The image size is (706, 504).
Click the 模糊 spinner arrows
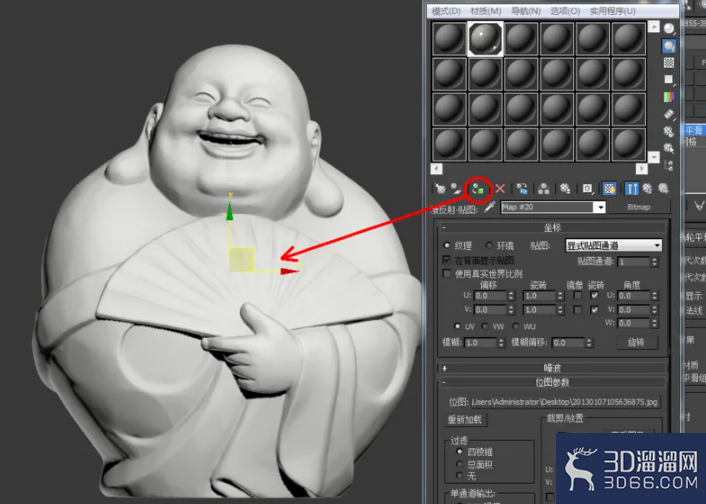(x=501, y=343)
